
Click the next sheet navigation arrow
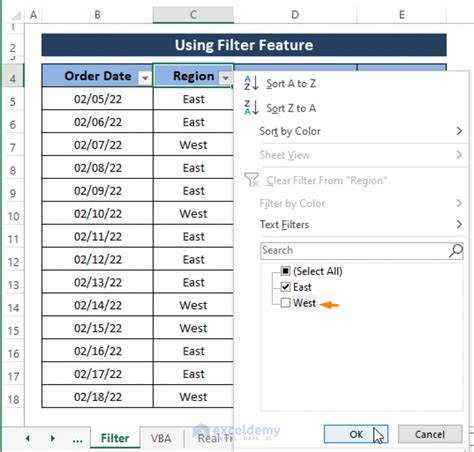coord(52,438)
